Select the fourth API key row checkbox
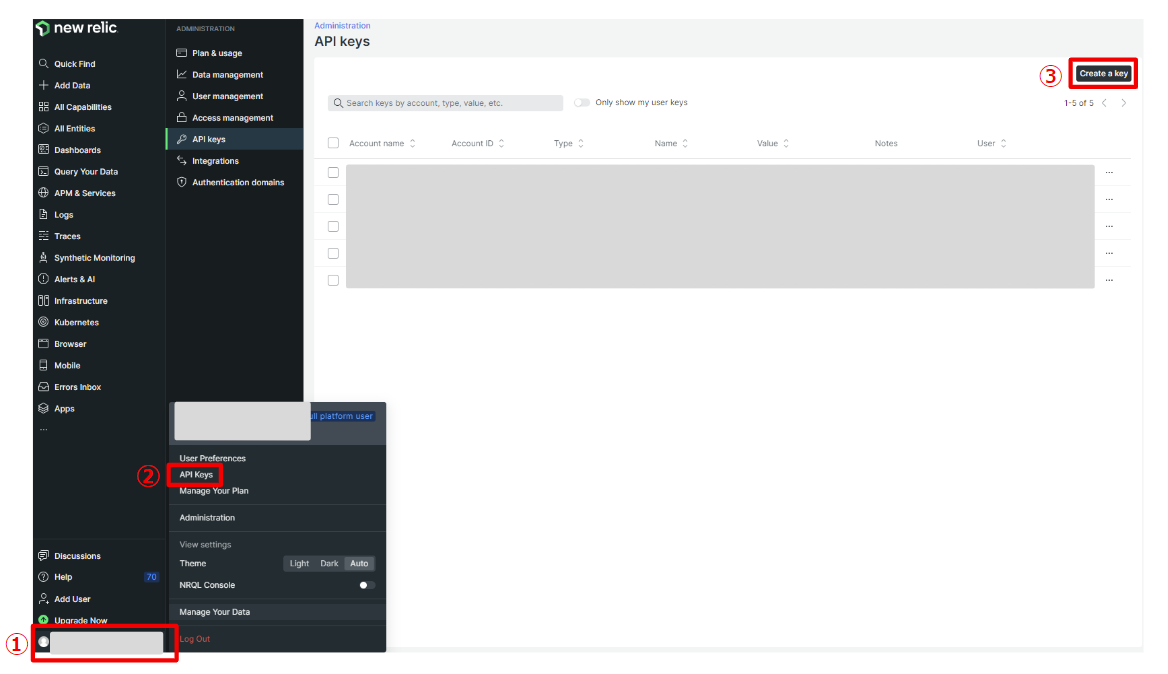The width and height of the screenshot is (1168, 674). click(x=333, y=253)
